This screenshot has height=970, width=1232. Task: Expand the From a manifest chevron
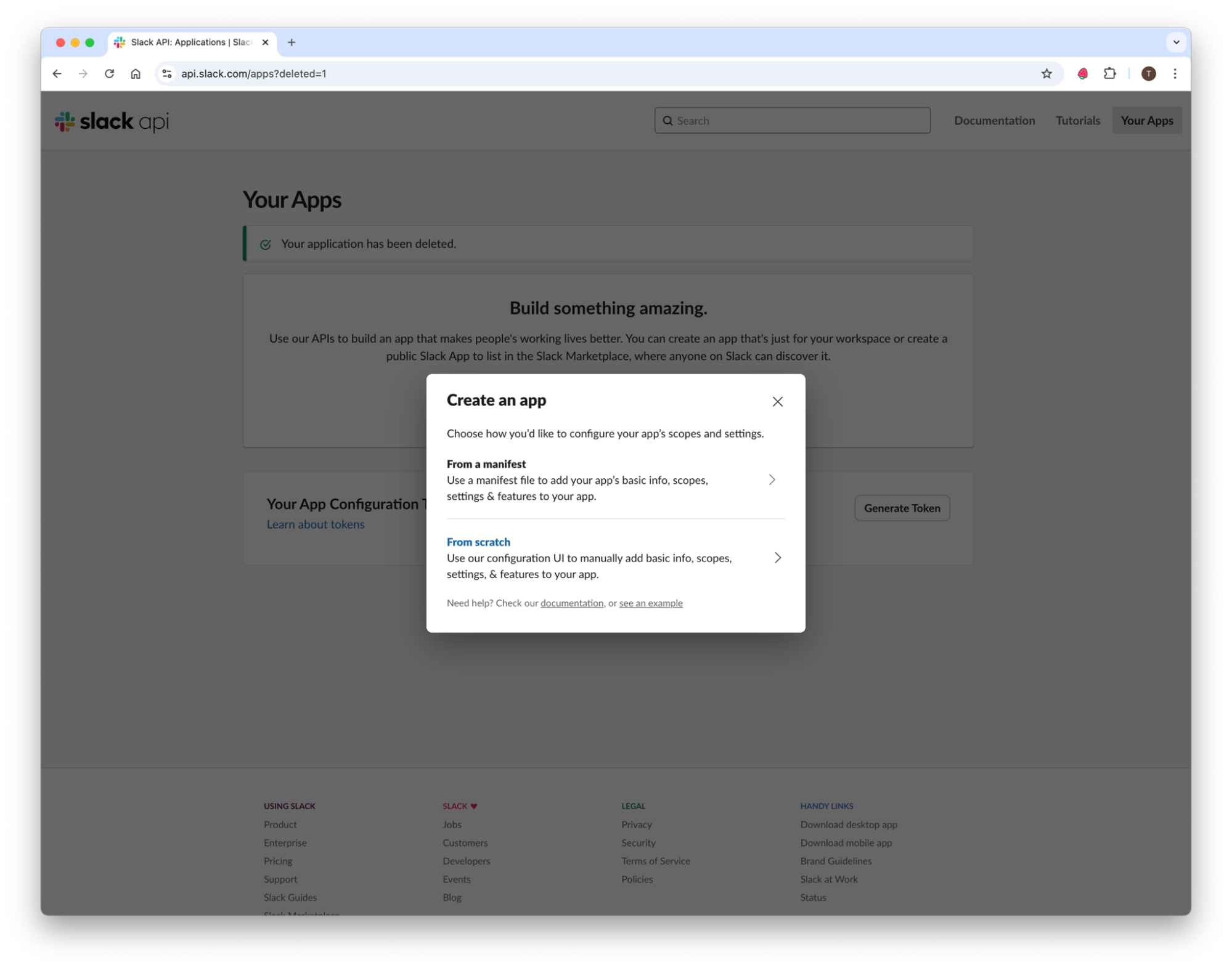772,479
